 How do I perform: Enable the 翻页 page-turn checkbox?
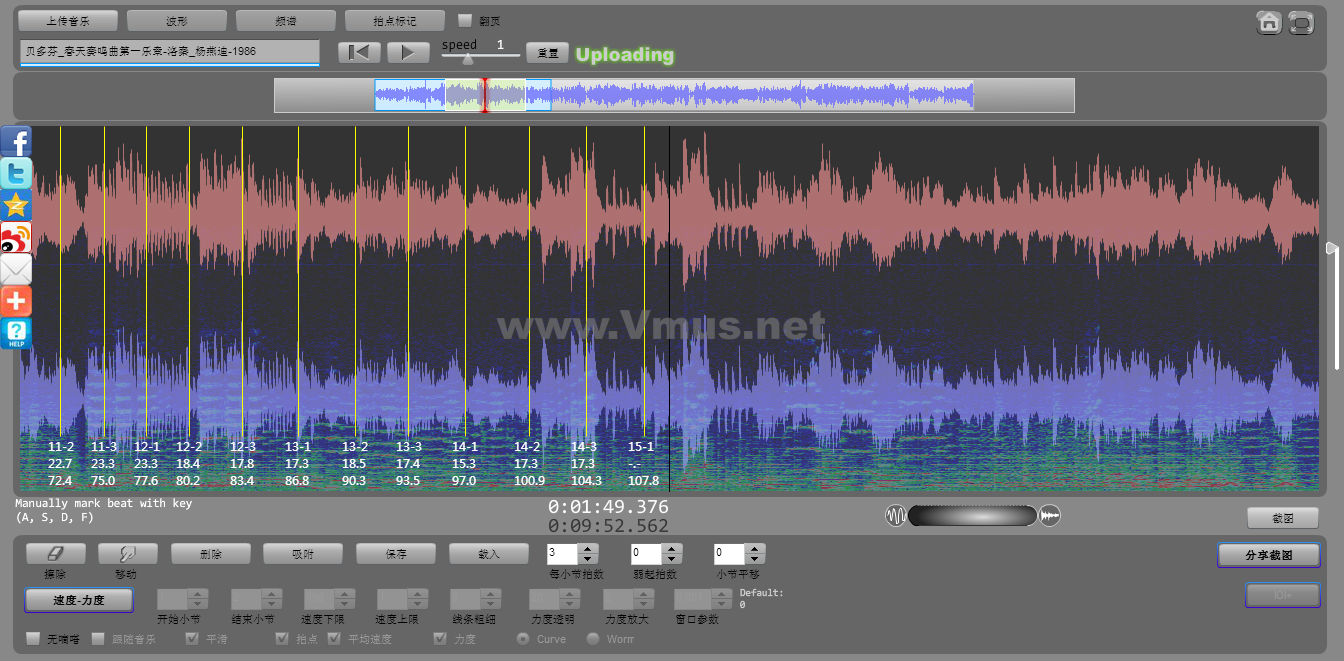click(465, 20)
